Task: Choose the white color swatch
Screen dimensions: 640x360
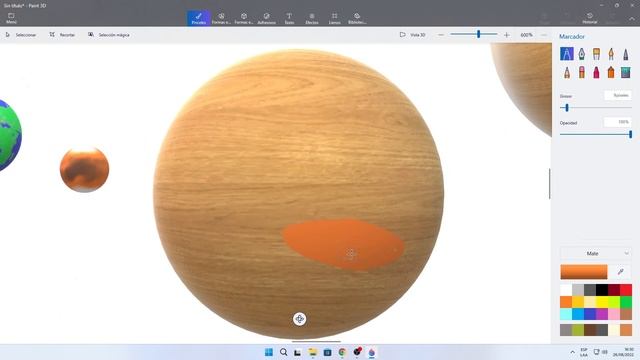Action: [x=566, y=290]
